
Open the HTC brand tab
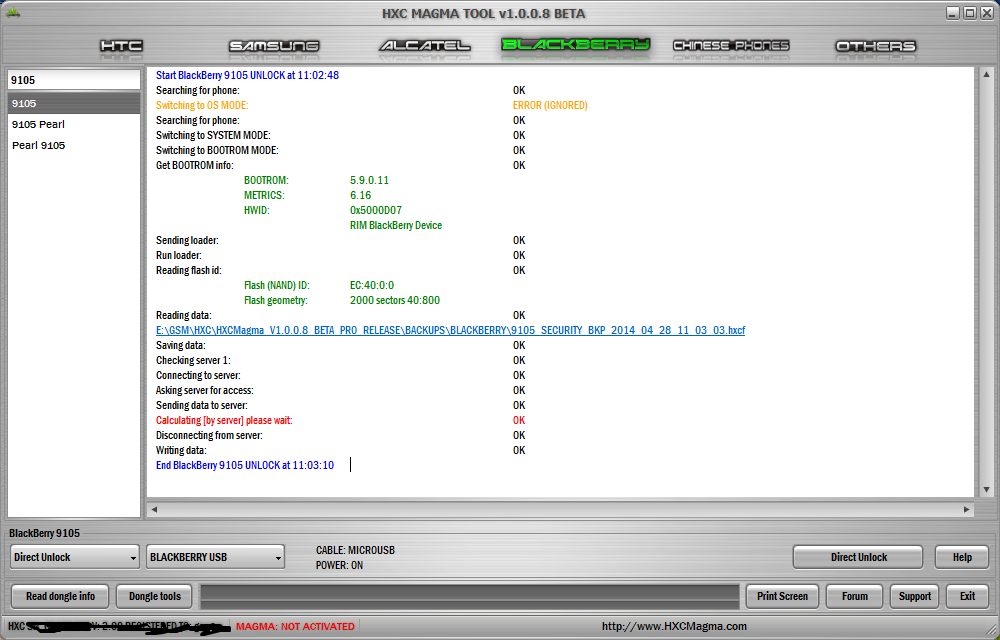point(121,46)
